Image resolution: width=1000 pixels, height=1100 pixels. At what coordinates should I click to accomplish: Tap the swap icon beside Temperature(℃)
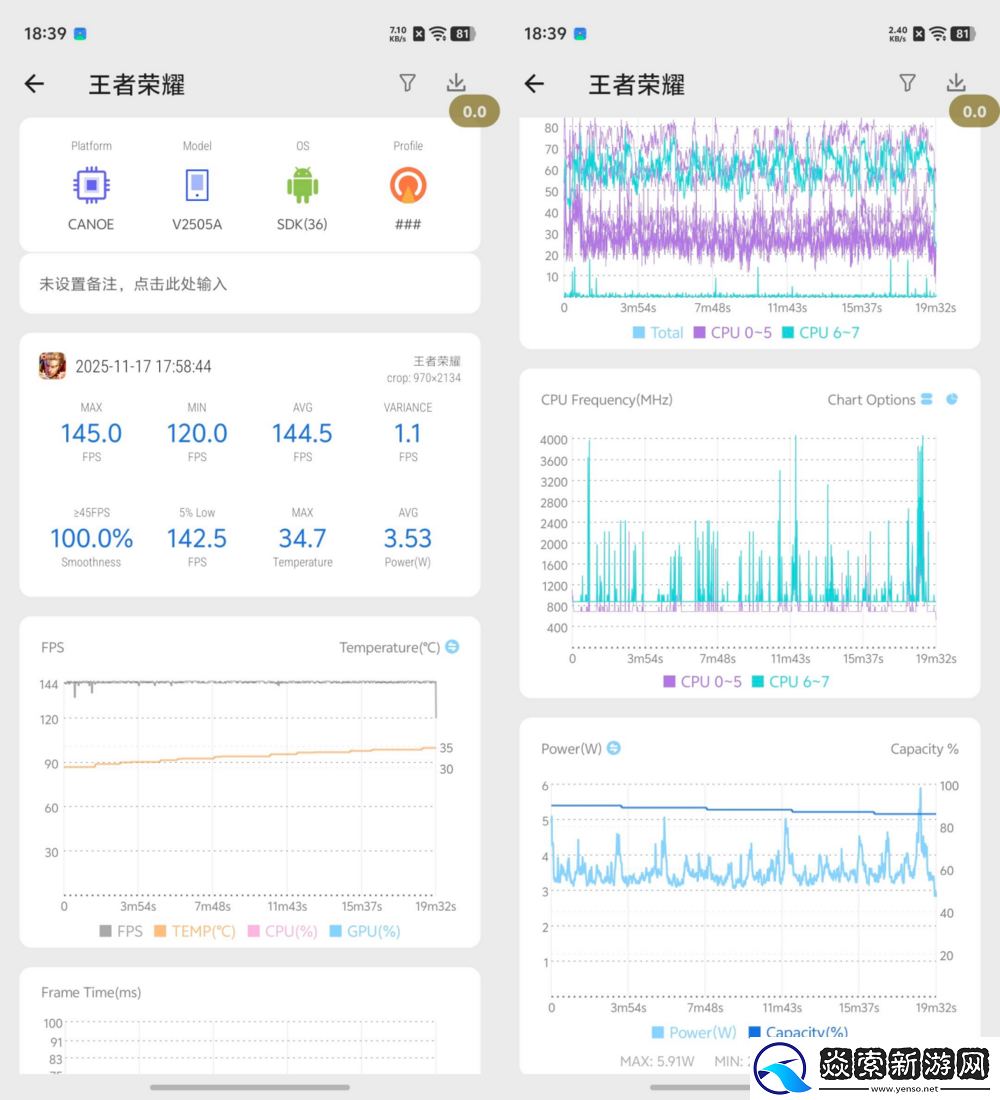point(452,647)
